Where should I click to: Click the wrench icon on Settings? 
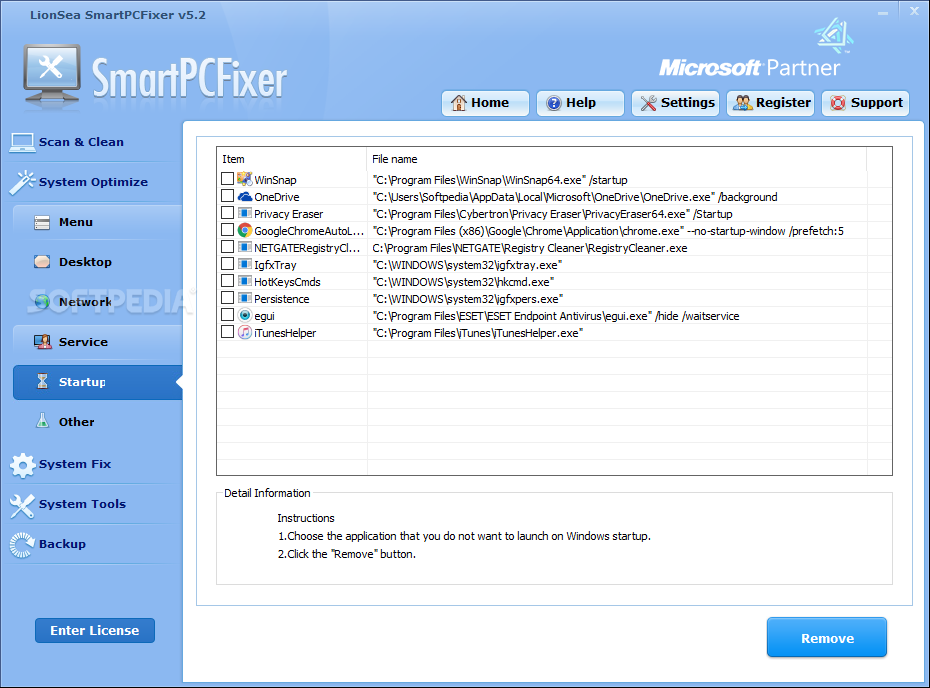648,103
